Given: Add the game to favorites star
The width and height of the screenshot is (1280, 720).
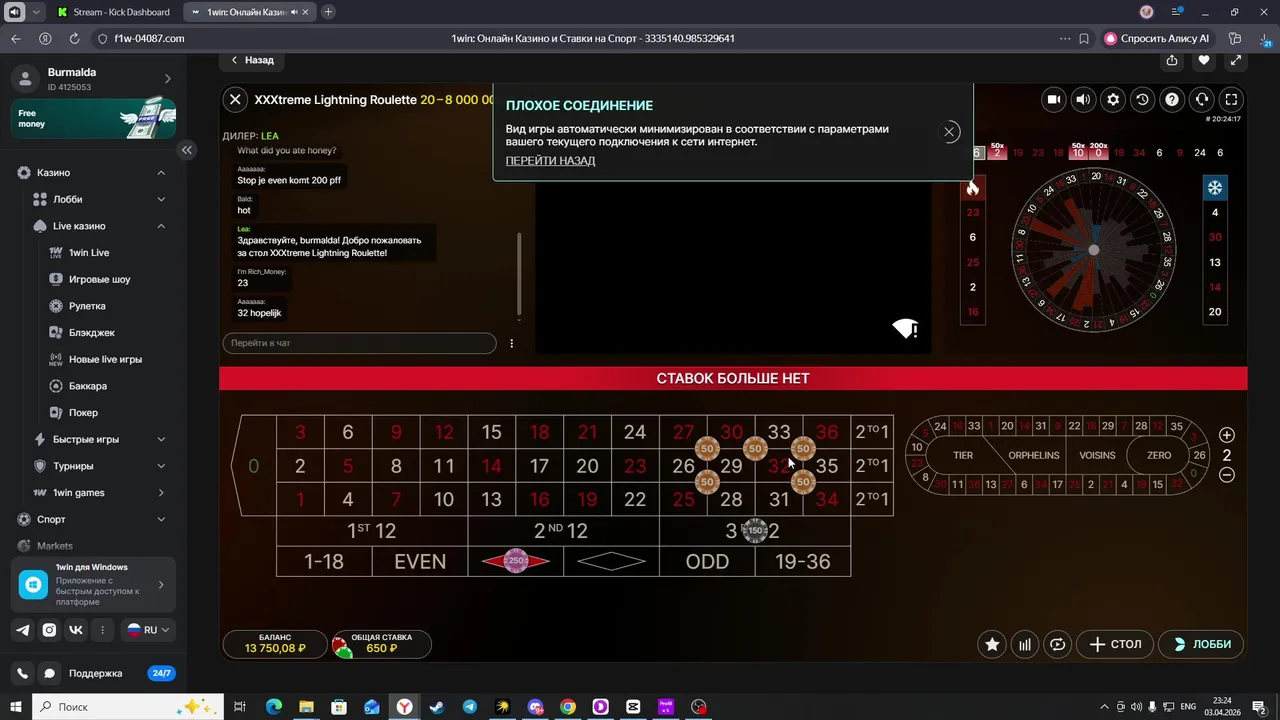Looking at the screenshot, I should tap(992, 645).
